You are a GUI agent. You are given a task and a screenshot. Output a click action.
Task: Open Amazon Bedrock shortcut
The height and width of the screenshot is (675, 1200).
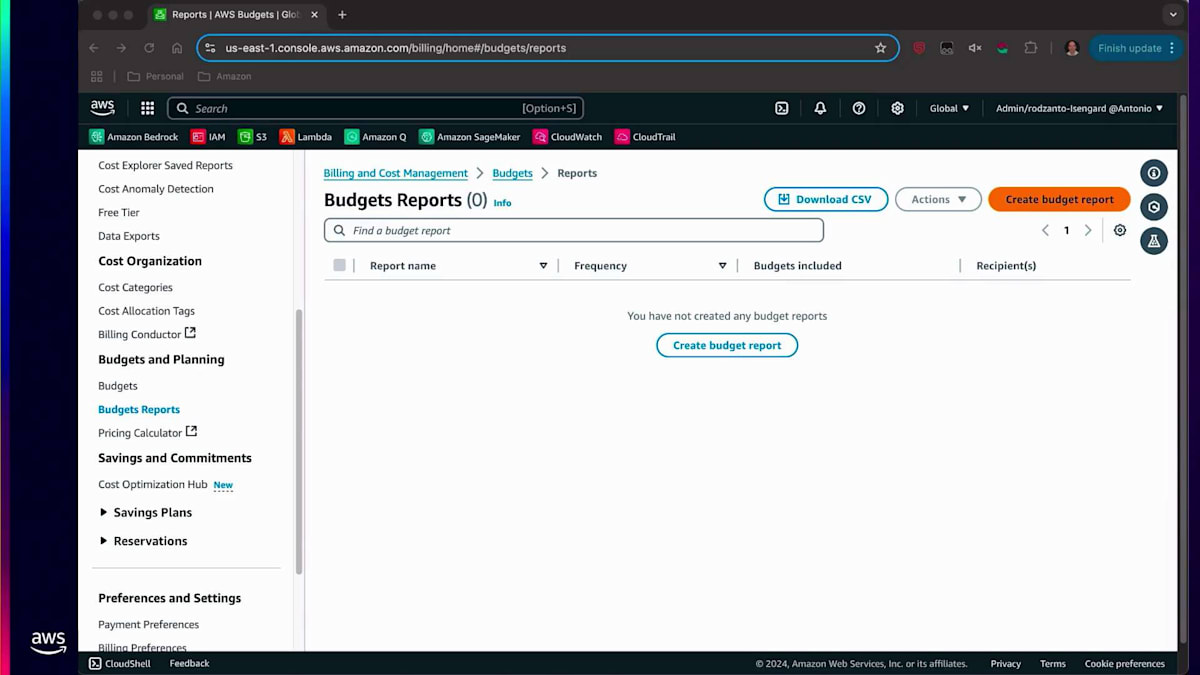pos(134,137)
